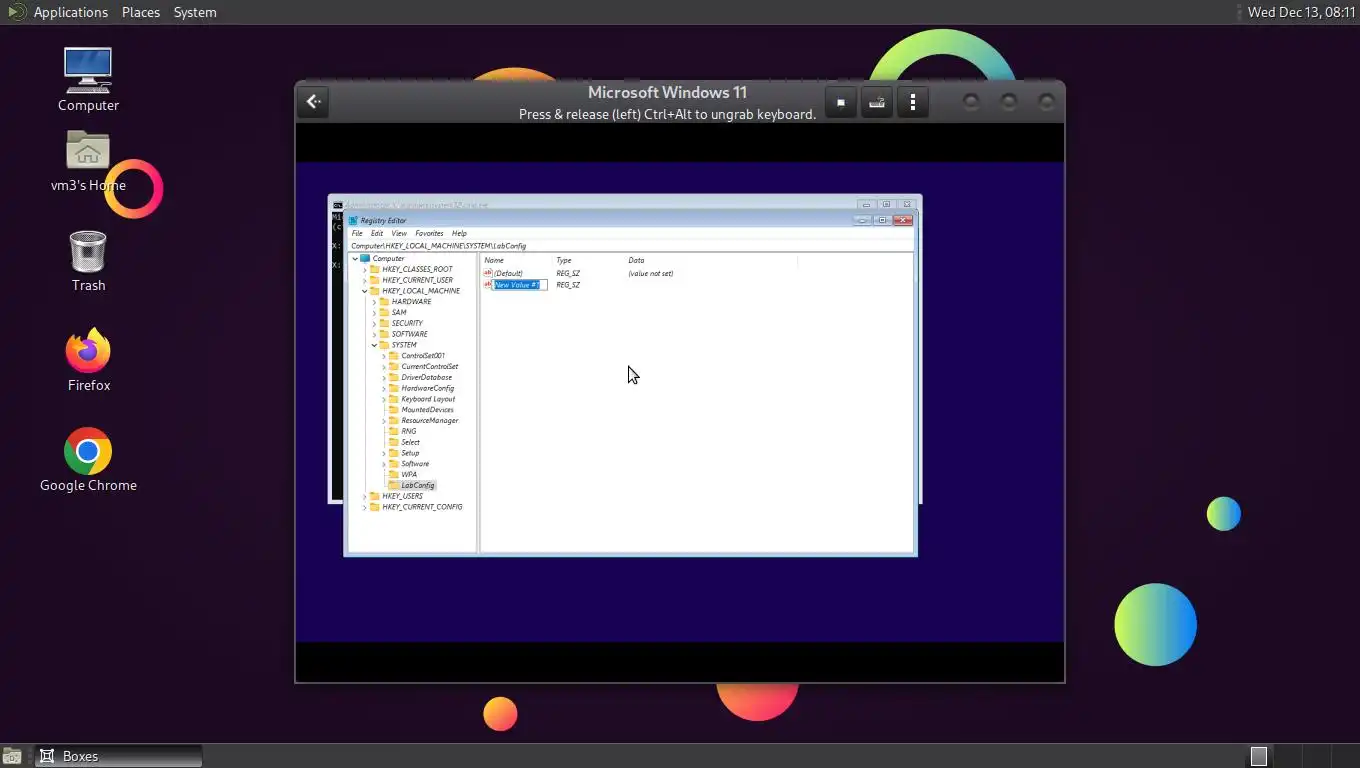Click the LabConfig folder icon
Image resolution: width=1360 pixels, height=768 pixels.
(394, 485)
